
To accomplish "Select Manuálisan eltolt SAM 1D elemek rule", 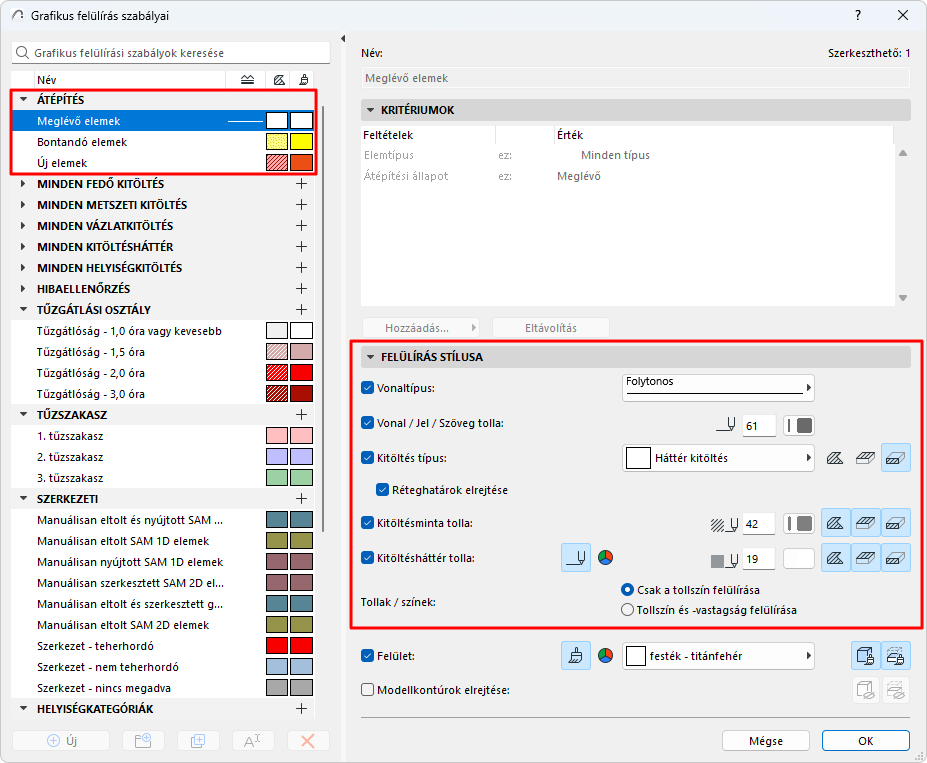I will pyautogui.click(x=163, y=541).
